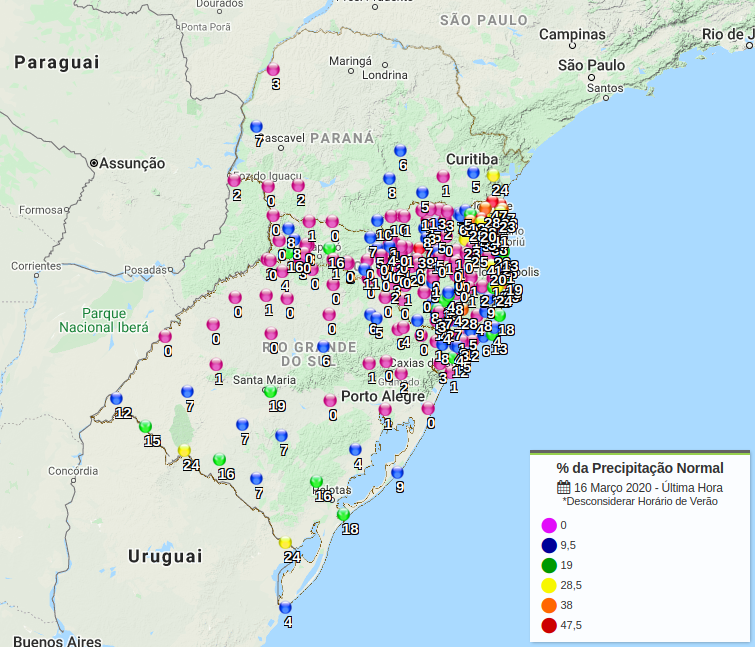Screen dimensions: 755x647
Task: Click the pink marker labeled 3 near Maringá
Action: pyautogui.click(x=273, y=70)
